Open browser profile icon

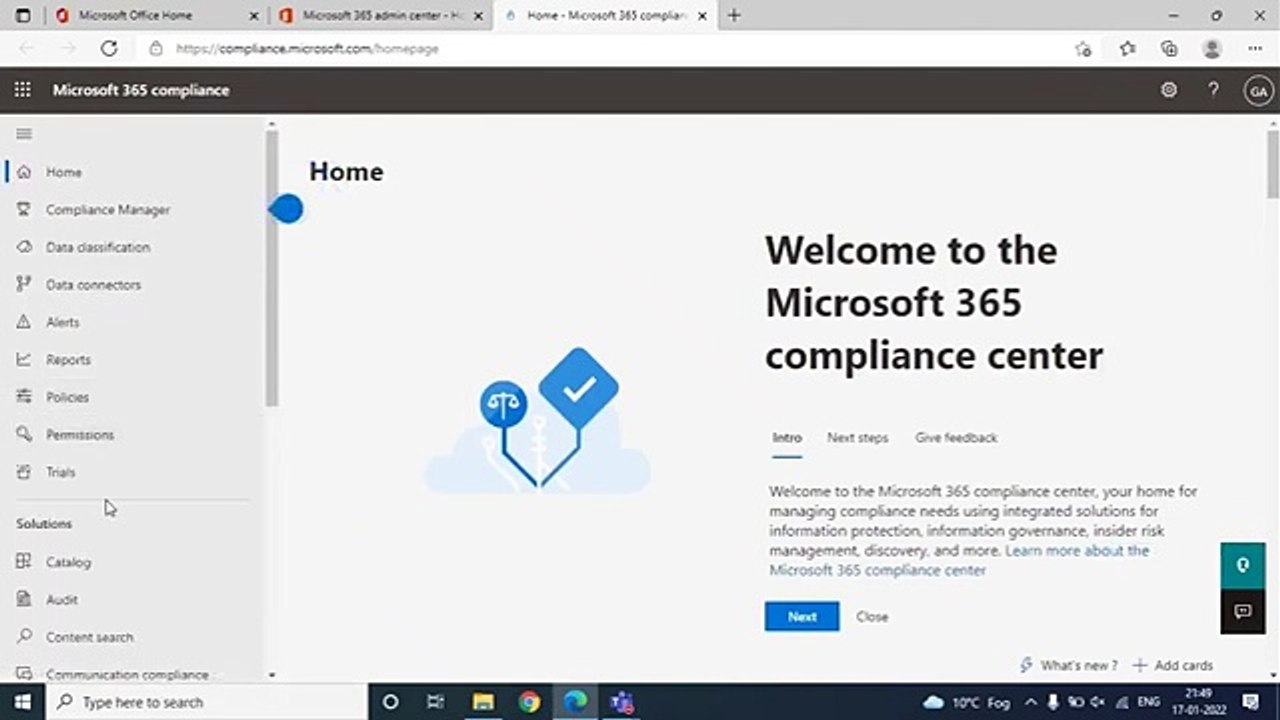click(x=1212, y=48)
